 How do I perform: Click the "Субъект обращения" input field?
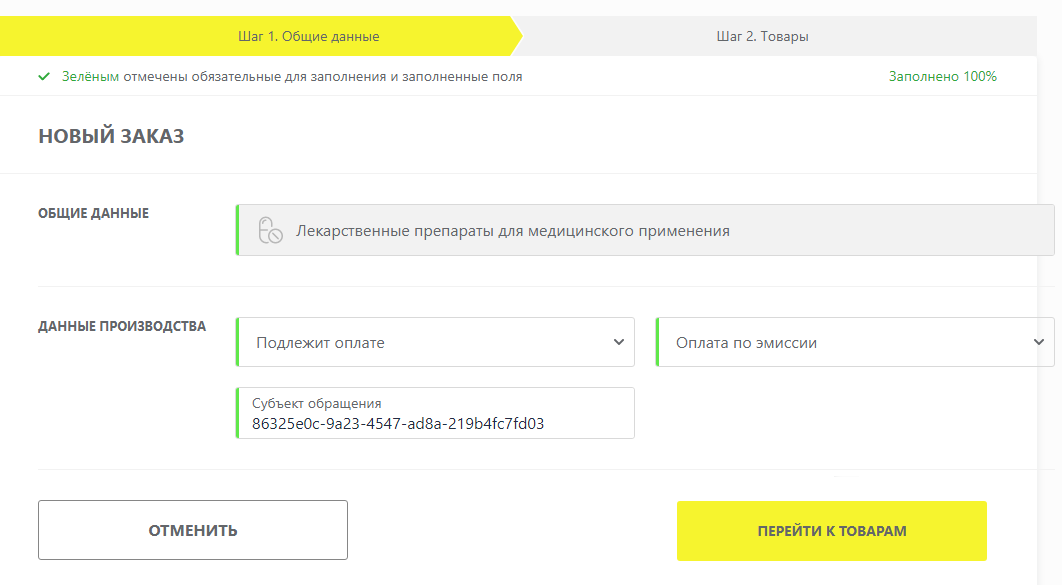[435, 412]
